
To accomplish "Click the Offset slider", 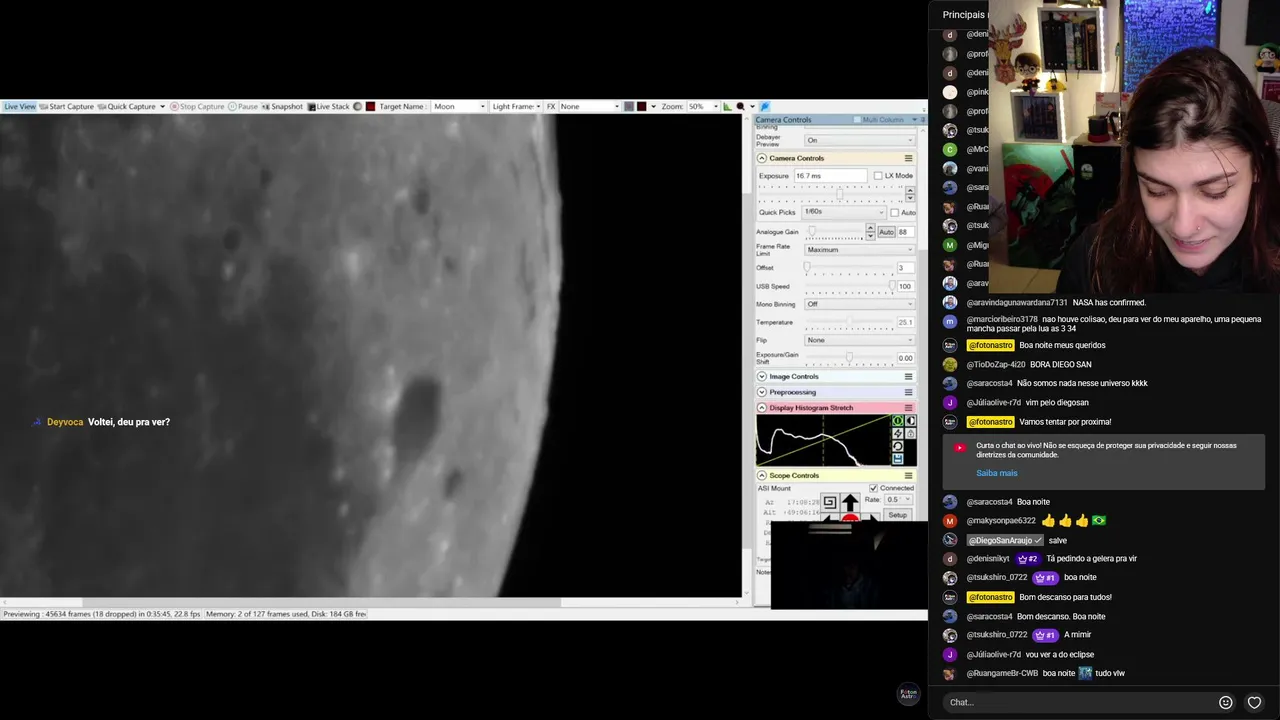I will tap(849, 268).
